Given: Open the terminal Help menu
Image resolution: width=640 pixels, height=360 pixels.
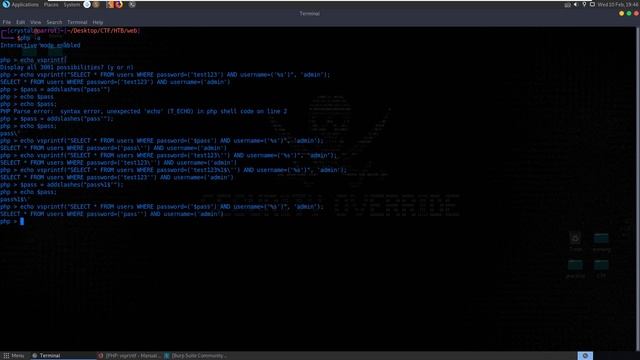Looking at the screenshot, I should pos(98,22).
